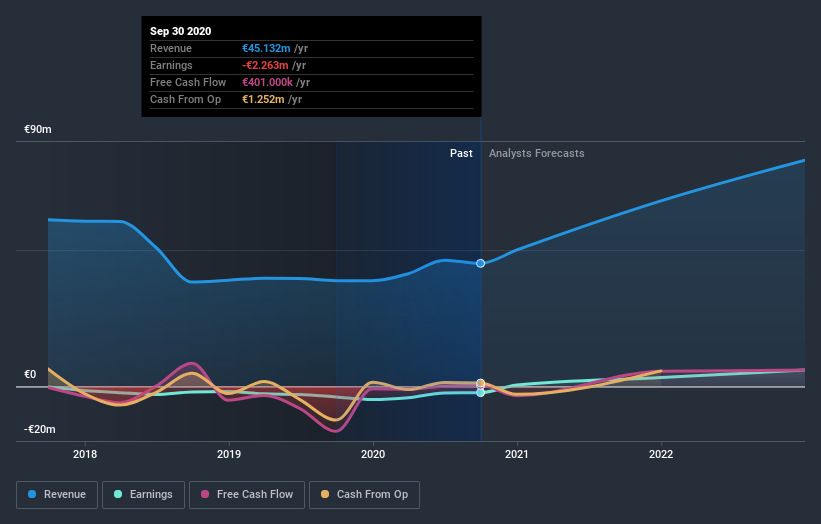Viewport: 821px width, 524px height.
Task: Click the €1.252m cash from op value
Action: coord(263,99)
